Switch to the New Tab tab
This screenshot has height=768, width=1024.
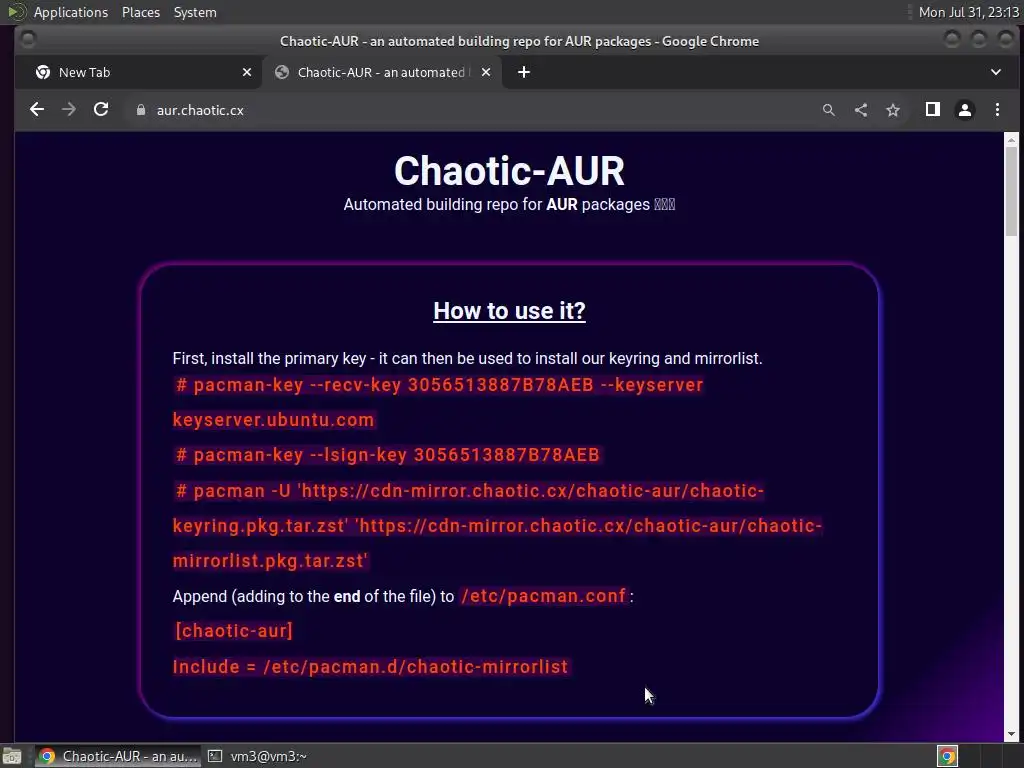click(x=138, y=72)
